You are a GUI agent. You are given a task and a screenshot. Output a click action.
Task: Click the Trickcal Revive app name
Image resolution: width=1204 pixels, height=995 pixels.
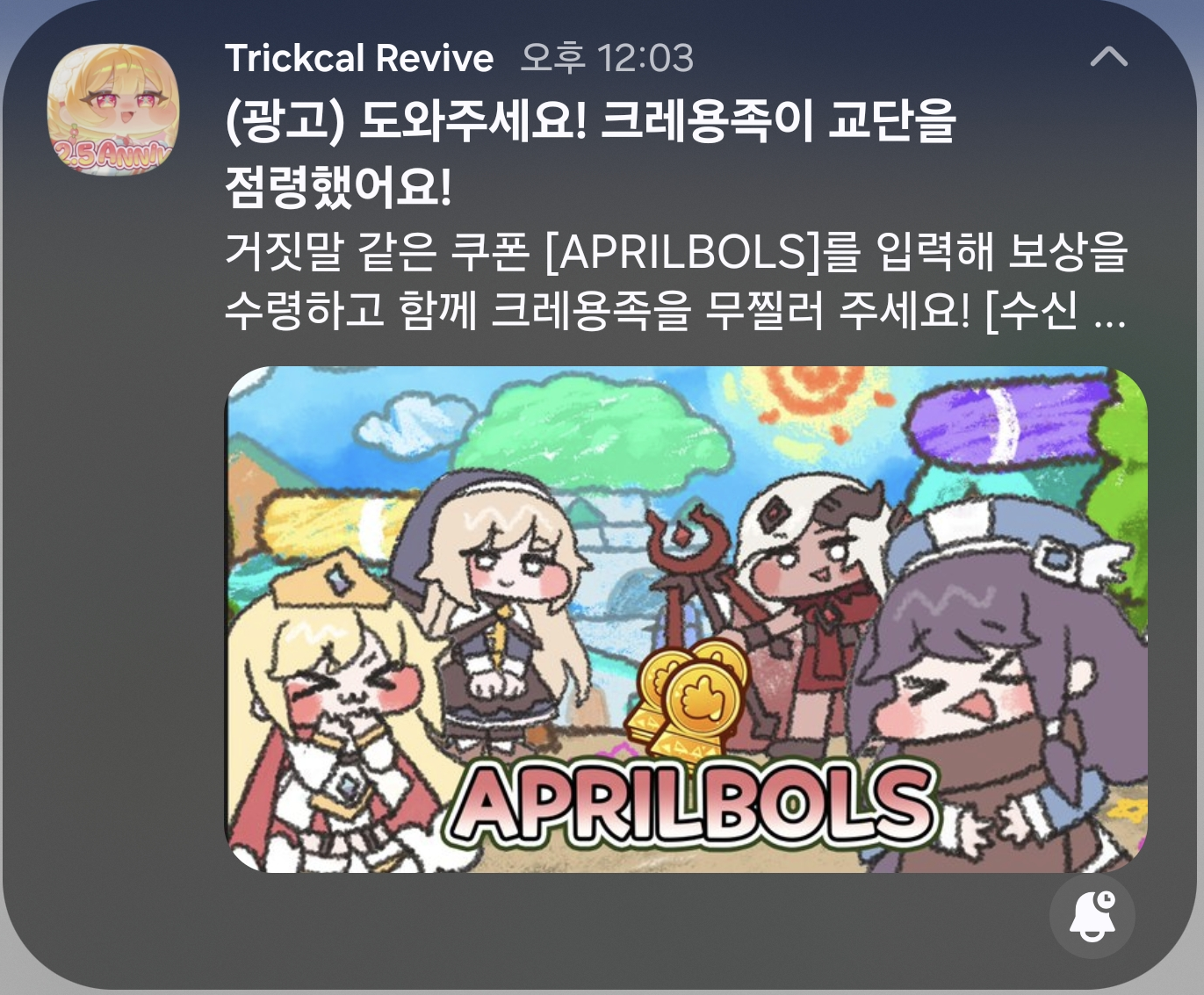[359, 59]
